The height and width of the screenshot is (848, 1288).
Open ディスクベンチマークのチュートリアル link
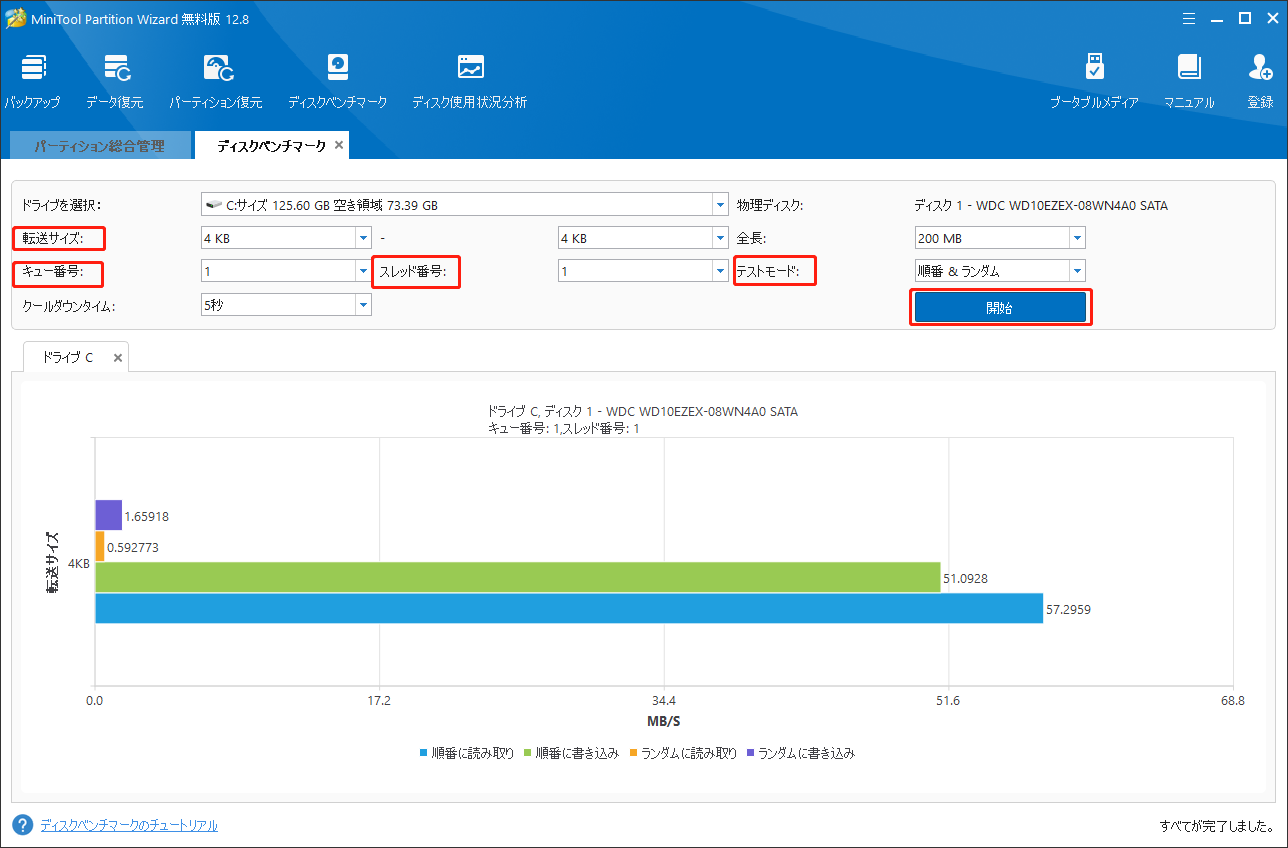coord(129,825)
